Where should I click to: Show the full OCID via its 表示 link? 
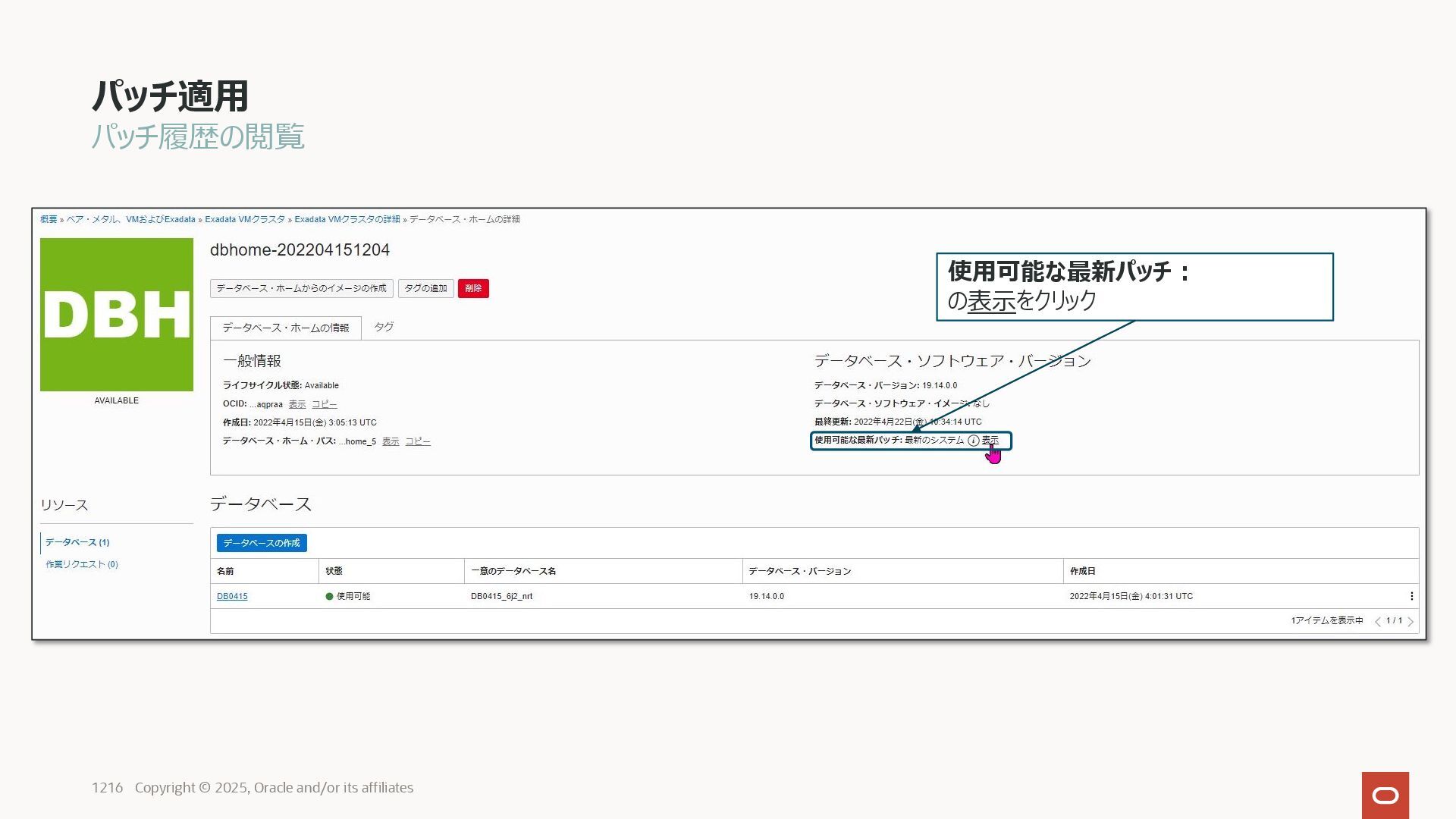tap(297, 404)
